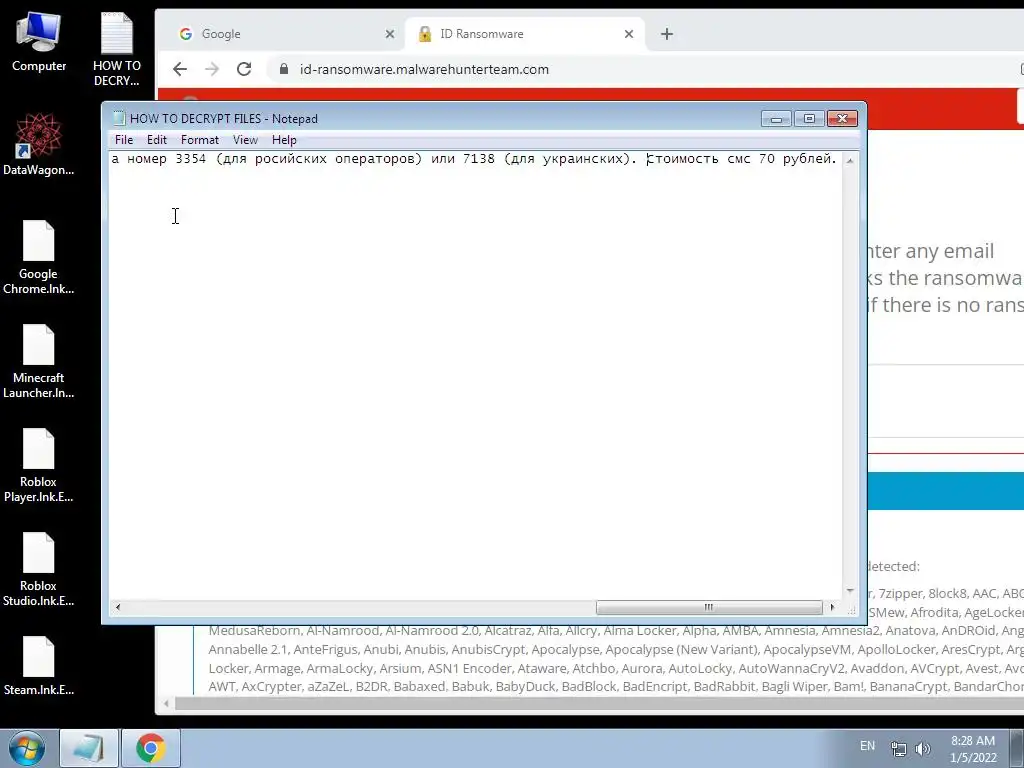The width and height of the screenshot is (1024, 768).
Task: Open Notepad Format menu
Action: coord(200,140)
